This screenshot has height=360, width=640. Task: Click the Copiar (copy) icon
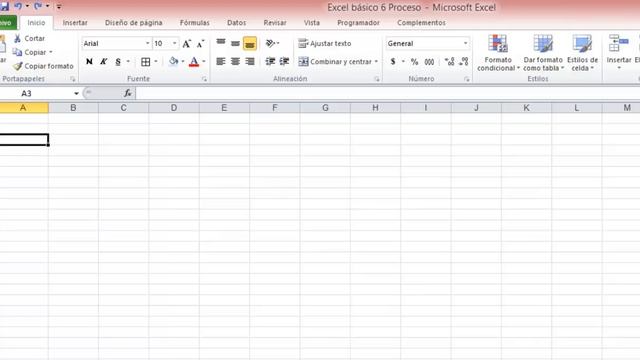coord(17,52)
